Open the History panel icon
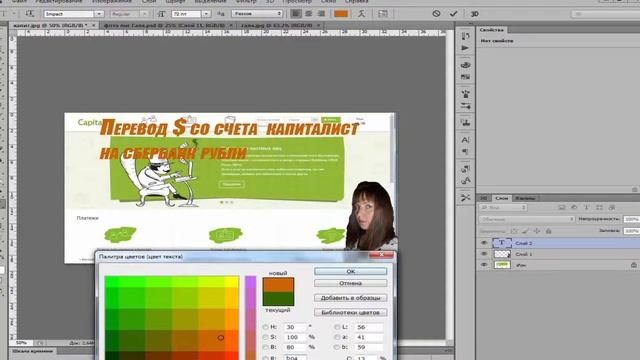The width and height of the screenshot is (640, 360). click(x=465, y=36)
